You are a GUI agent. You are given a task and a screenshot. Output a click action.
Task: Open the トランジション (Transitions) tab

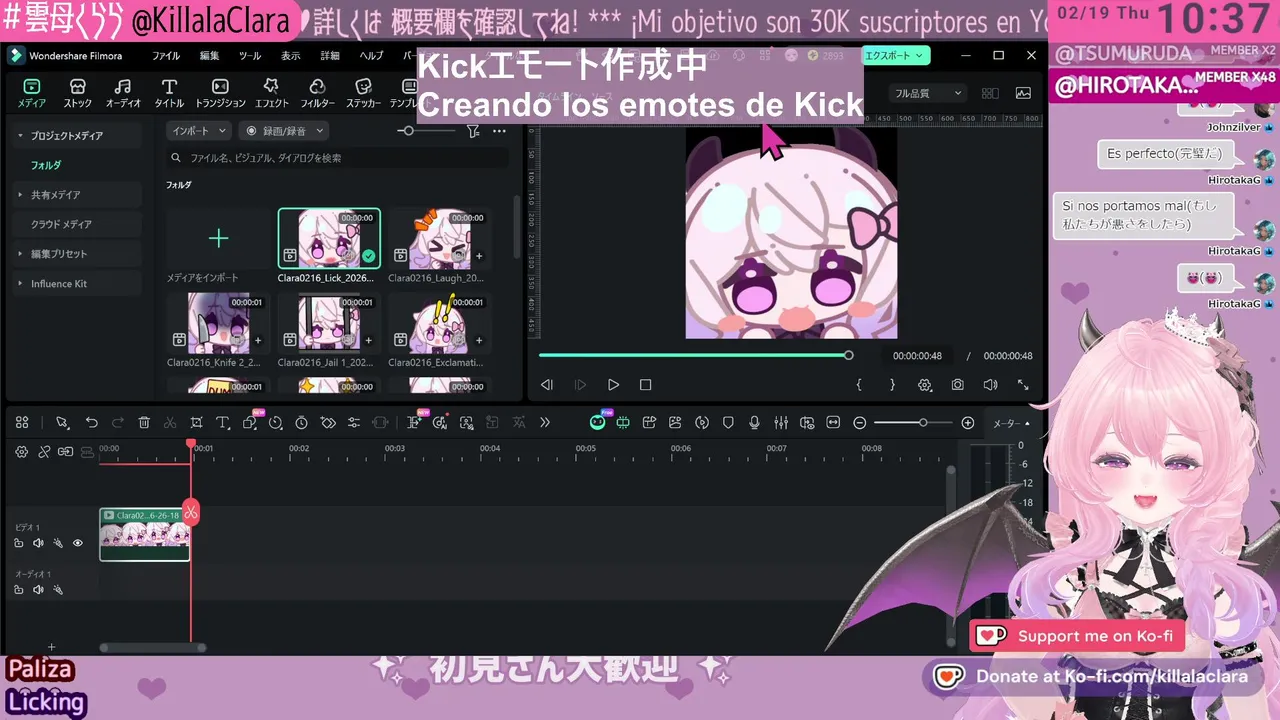[x=220, y=93]
